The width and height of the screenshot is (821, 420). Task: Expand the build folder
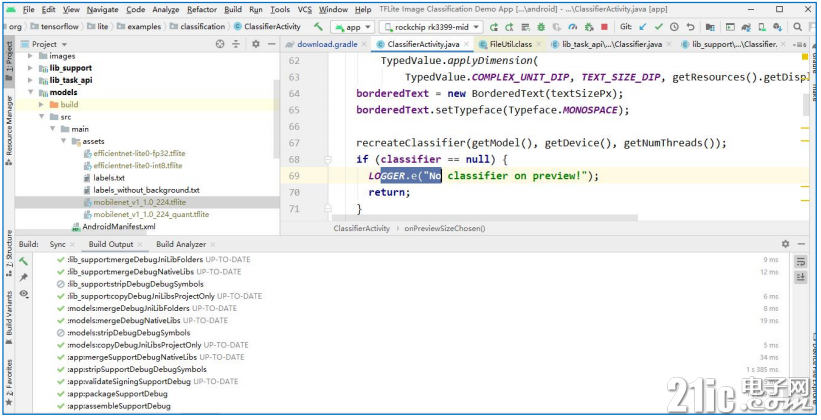41,105
